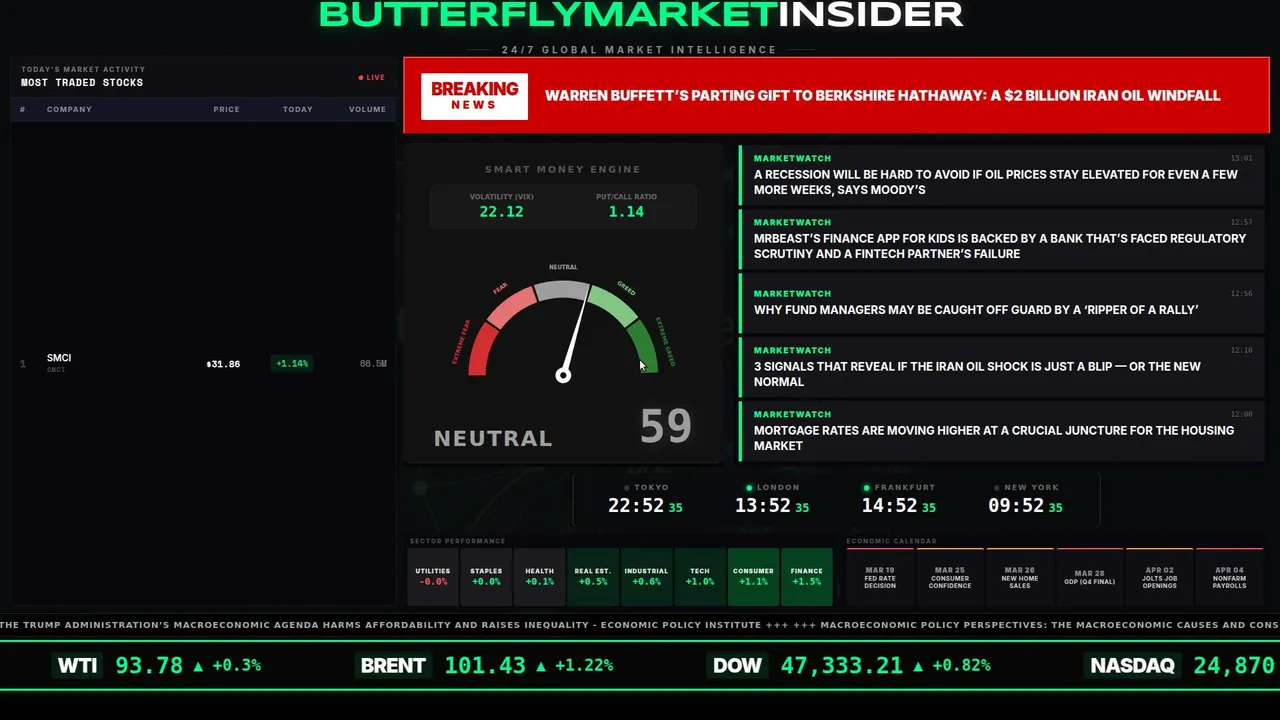
Task: Click the sentiment score 59
Action: [666, 427]
